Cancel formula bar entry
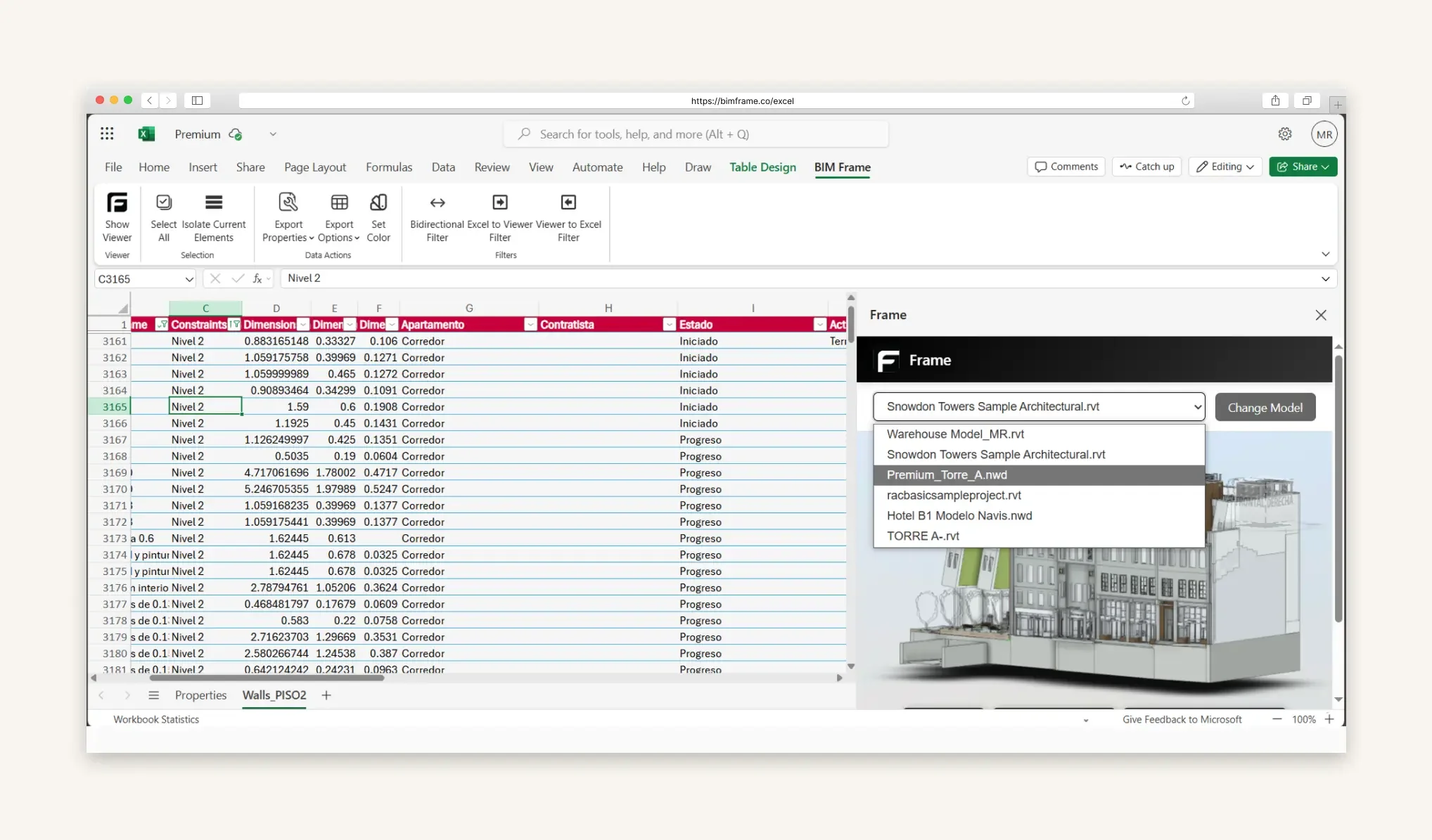The image size is (1432, 840). (215, 278)
